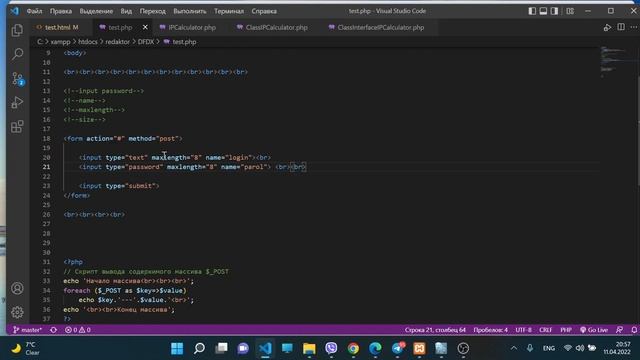Toggle the bottom panel layout icon
Screen dimensions: 640x360
coord(543,11)
